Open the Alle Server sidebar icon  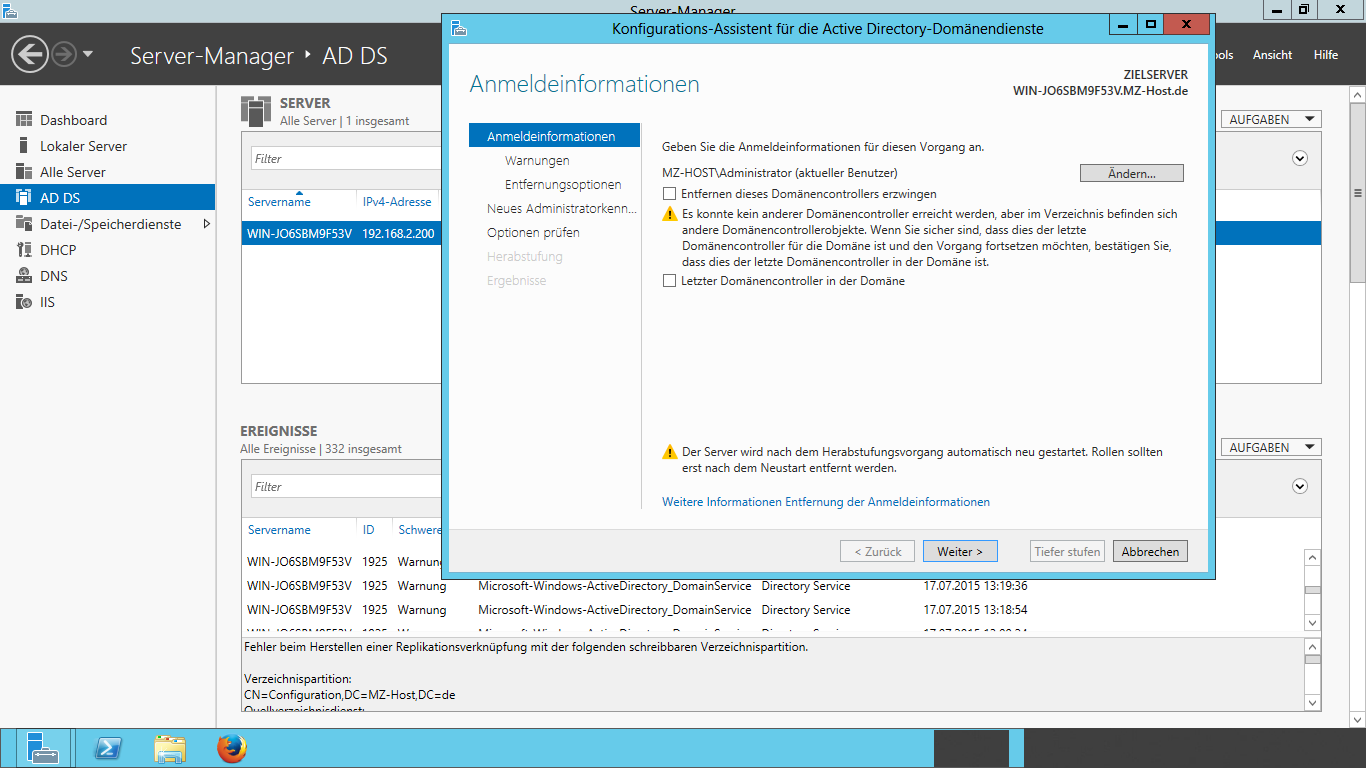click(x=24, y=172)
